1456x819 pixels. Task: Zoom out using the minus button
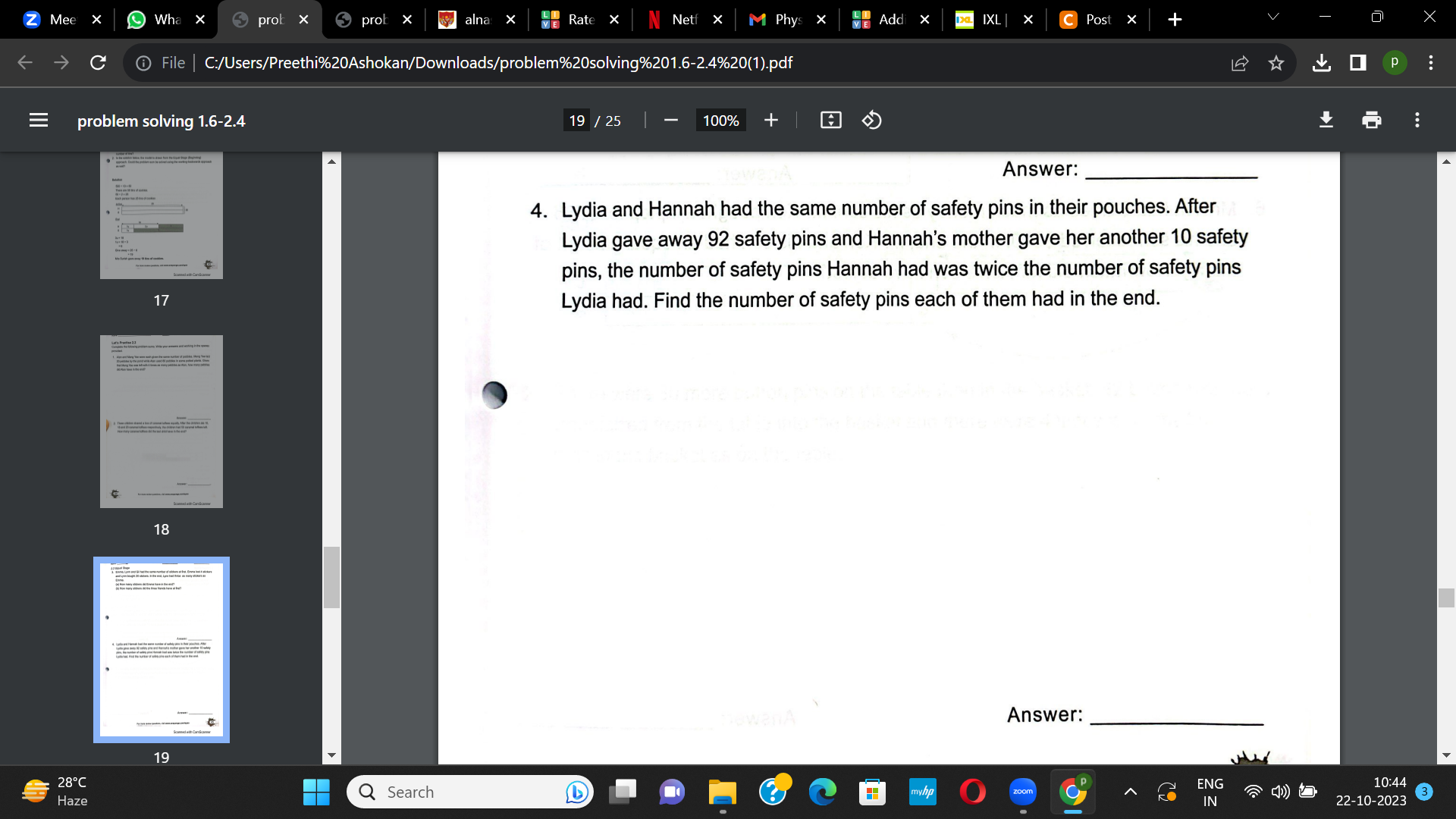point(670,120)
